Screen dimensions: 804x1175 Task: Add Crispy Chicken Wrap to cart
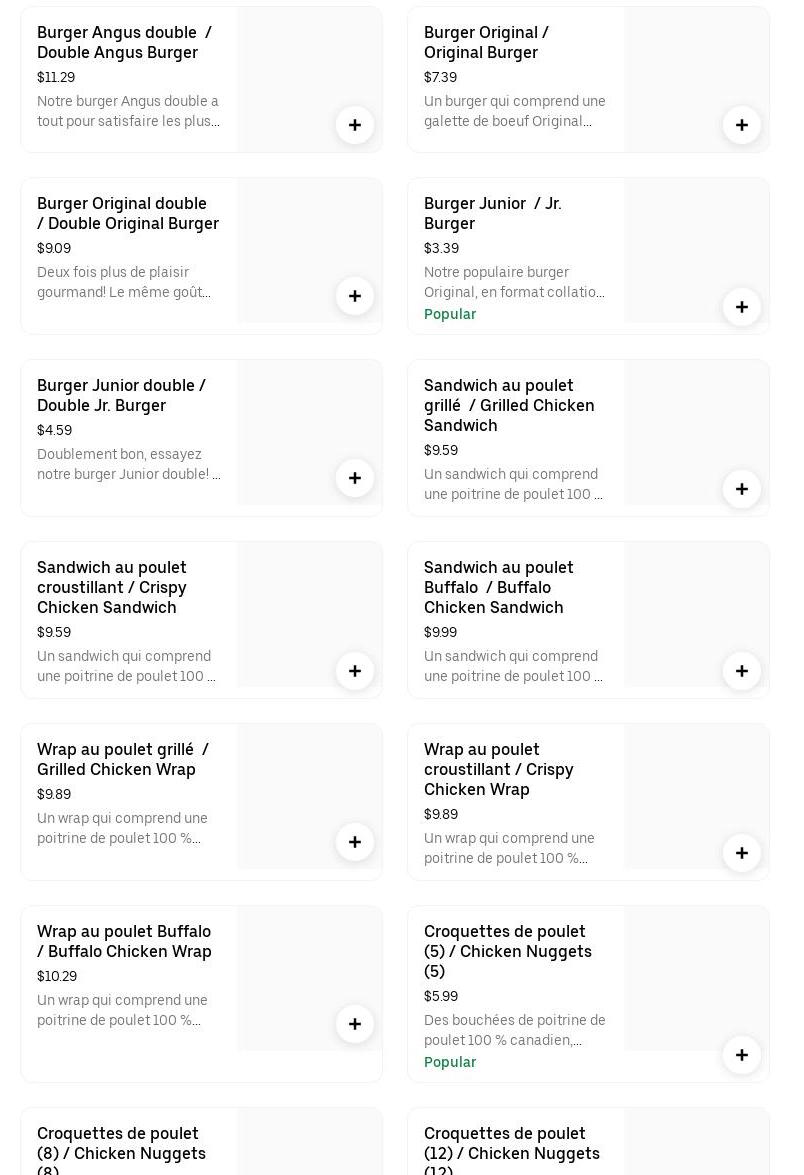coord(742,853)
